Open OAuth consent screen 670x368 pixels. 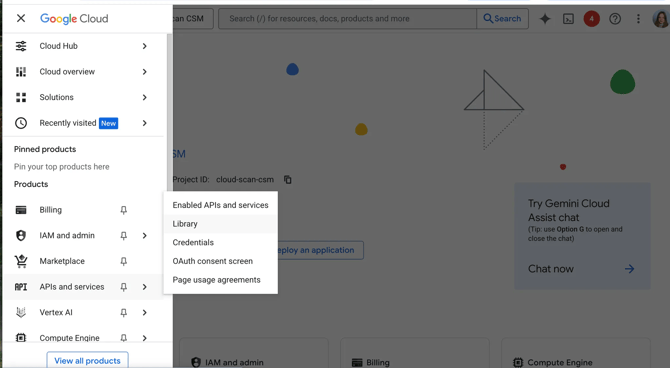[220, 261]
